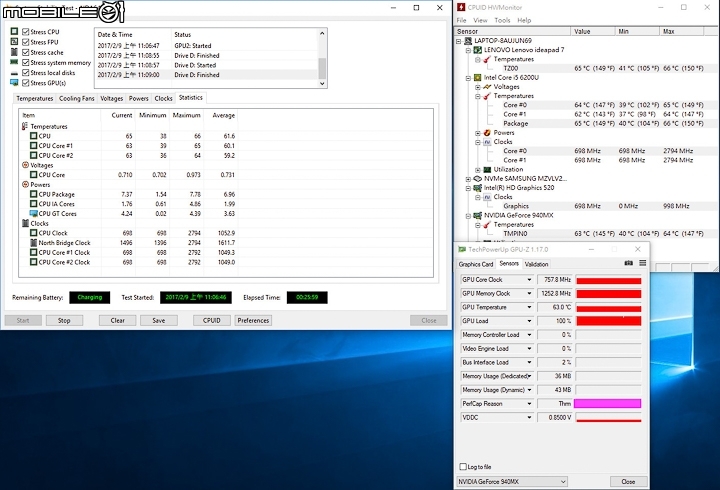The image size is (720, 490).
Task: Click the Utilization icon in HWMonitor
Action: (x=487, y=169)
